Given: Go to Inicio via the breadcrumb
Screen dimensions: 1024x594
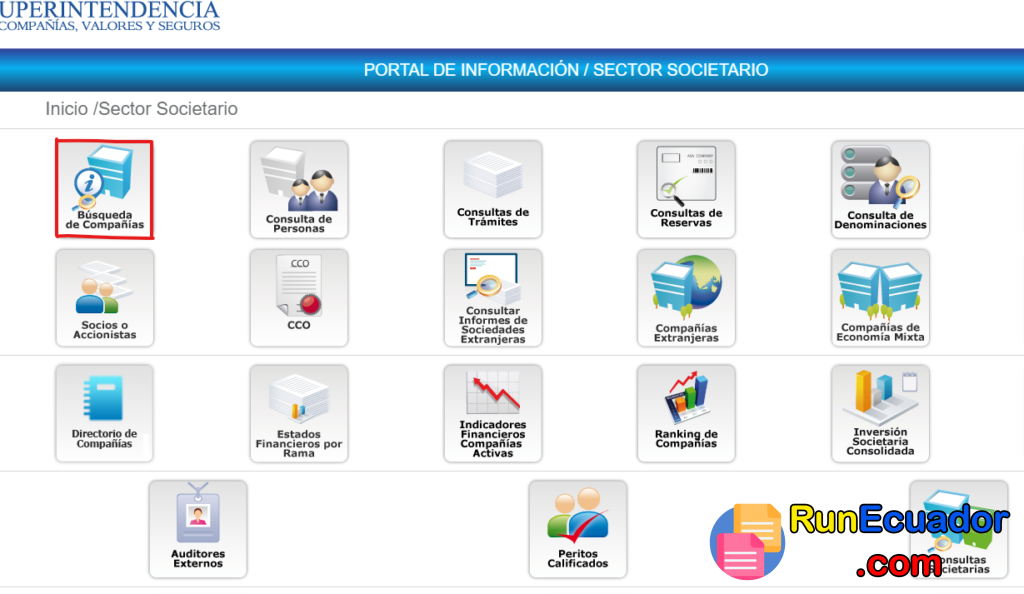Looking at the screenshot, I should [66, 109].
